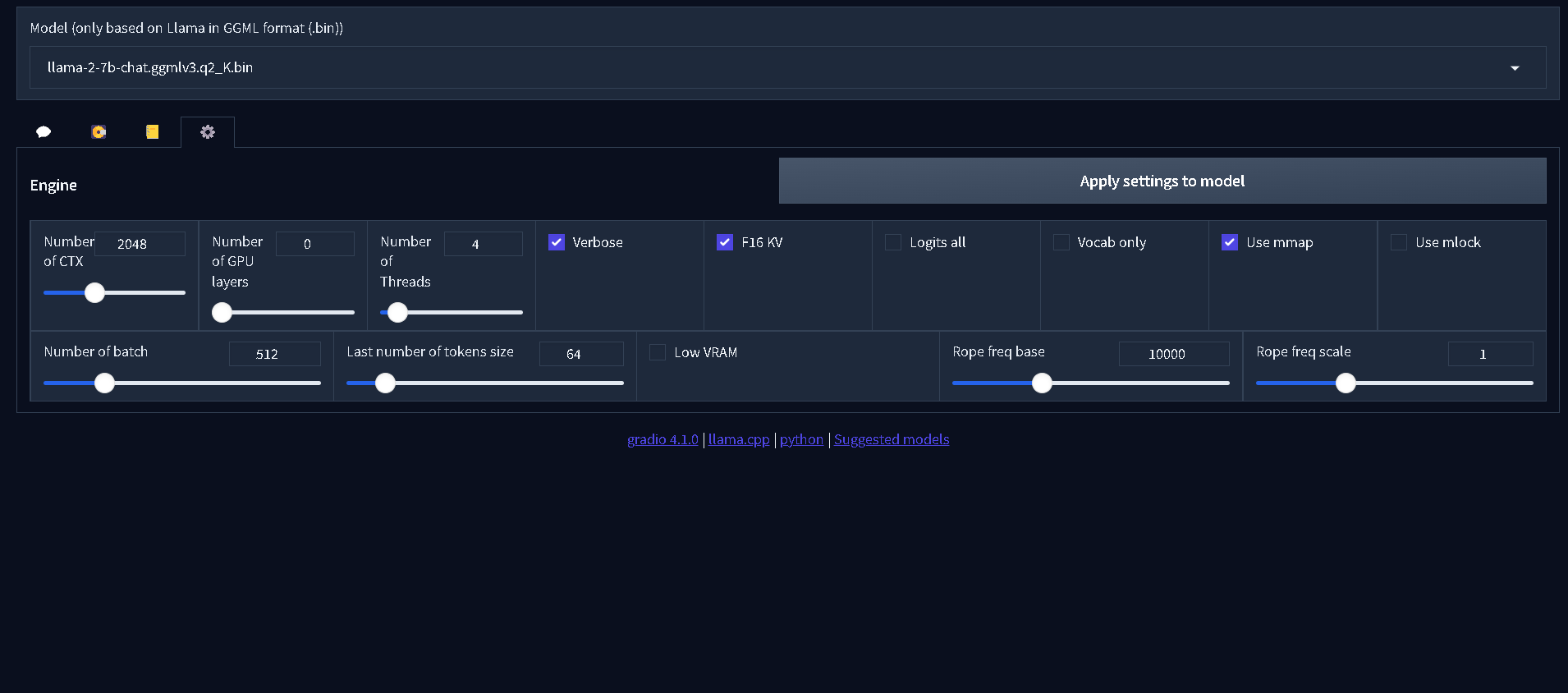Open the gradio 4.1.0 link
Viewport: 1568px width, 693px height.
663,439
